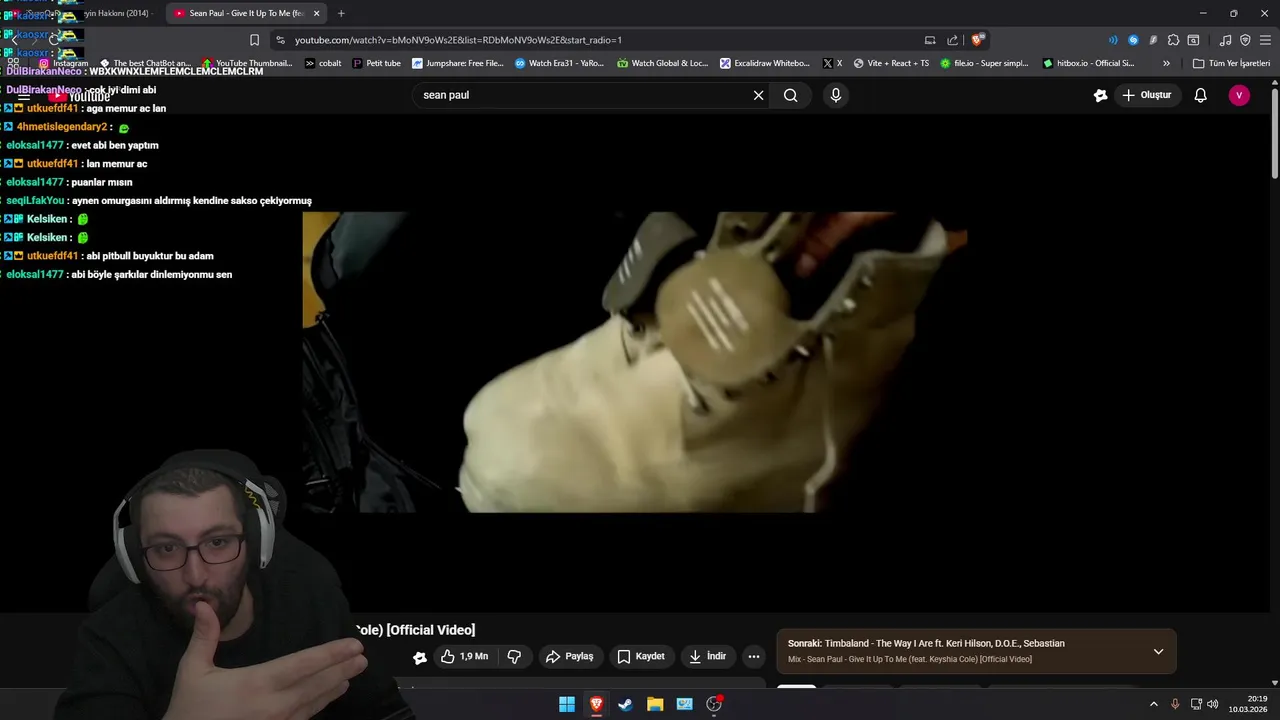Show hidden system tray icons
The width and height of the screenshot is (1280, 720).
click(x=1153, y=704)
